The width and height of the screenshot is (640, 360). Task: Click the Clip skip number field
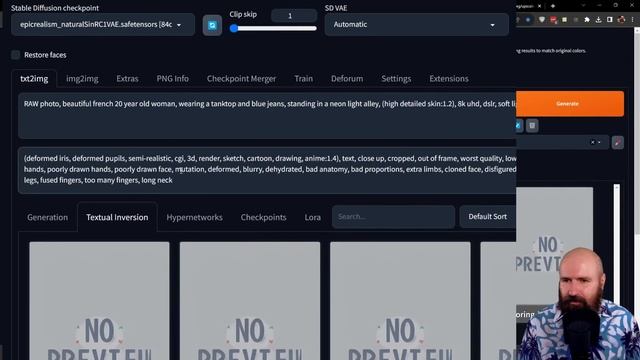click(x=294, y=16)
